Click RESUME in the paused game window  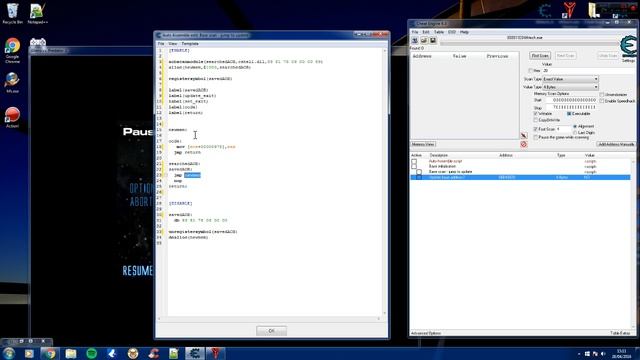click(138, 271)
